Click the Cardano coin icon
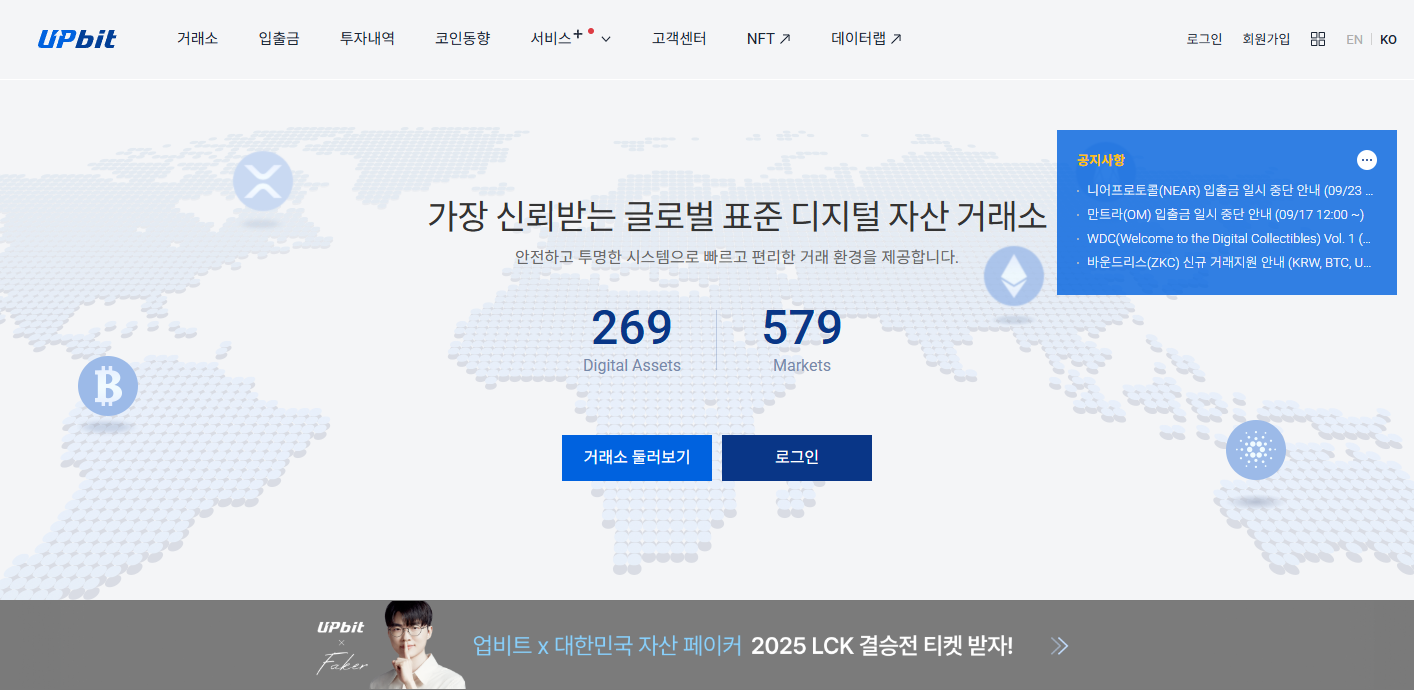The image size is (1414, 694). (x=1256, y=450)
